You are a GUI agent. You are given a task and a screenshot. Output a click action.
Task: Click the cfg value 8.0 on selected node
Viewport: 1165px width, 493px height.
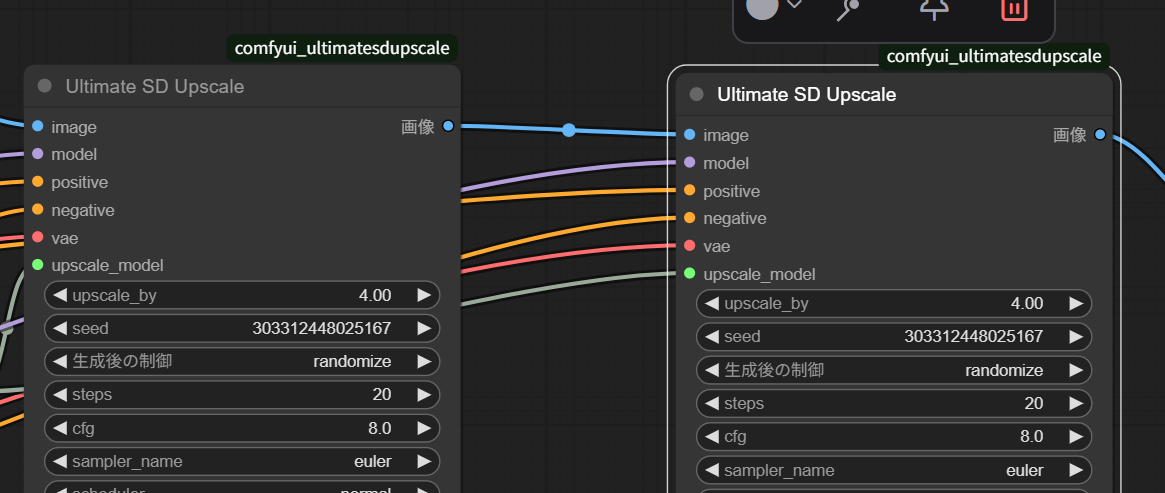coord(1031,437)
